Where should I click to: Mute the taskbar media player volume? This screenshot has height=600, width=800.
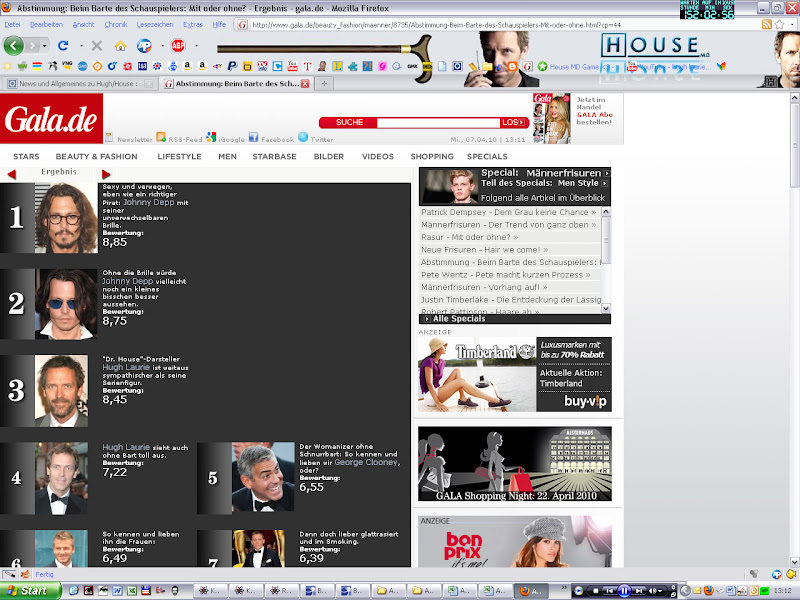click(653, 591)
